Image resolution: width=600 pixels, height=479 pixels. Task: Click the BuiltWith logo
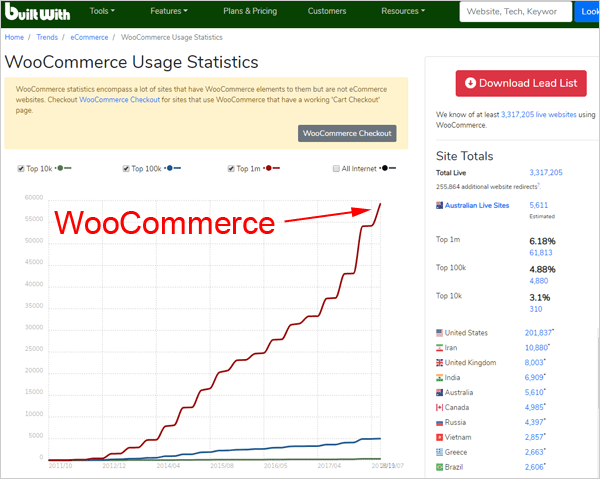[38, 12]
